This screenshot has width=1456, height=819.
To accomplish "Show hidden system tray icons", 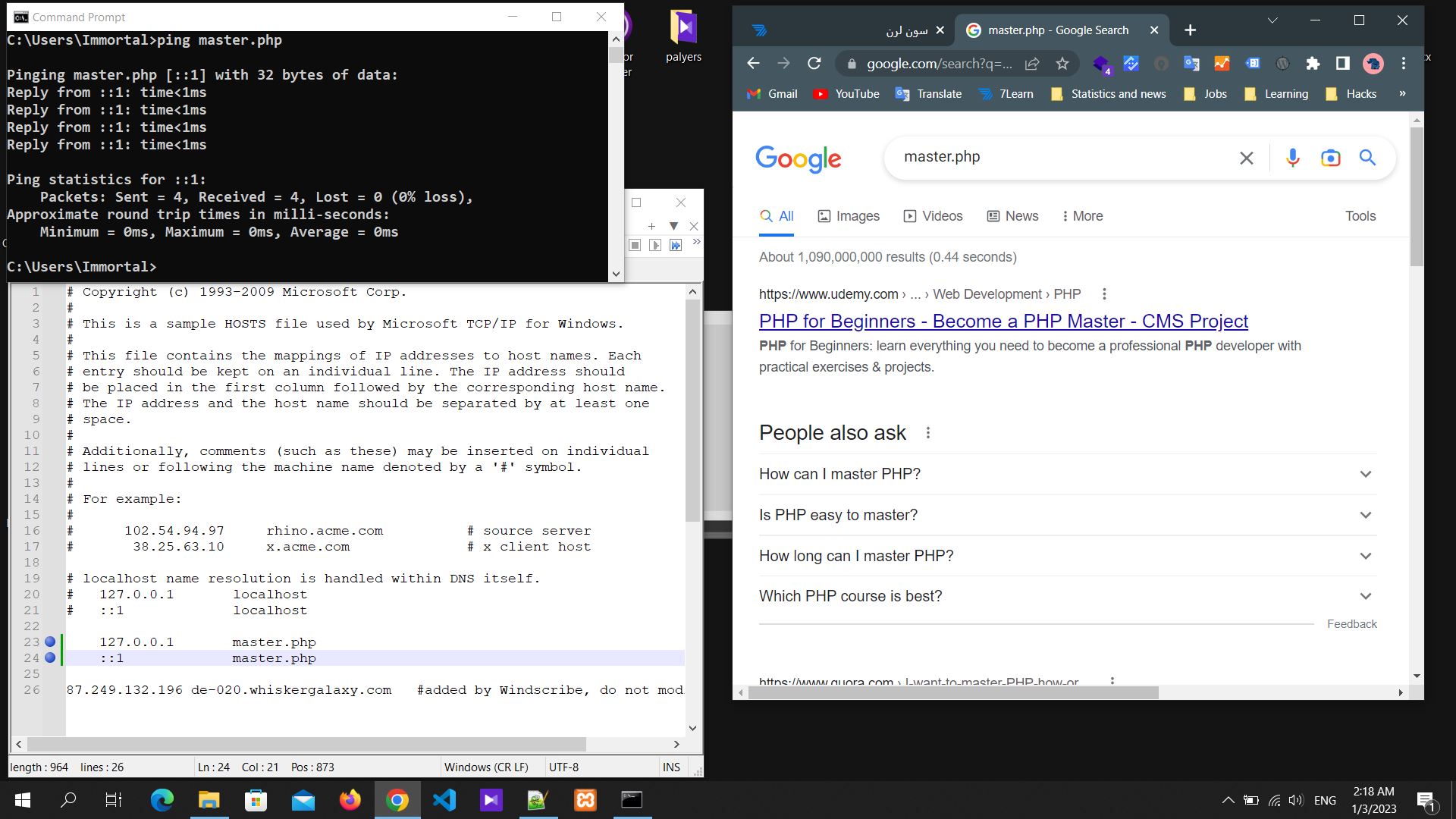I will [x=1228, y=800].
